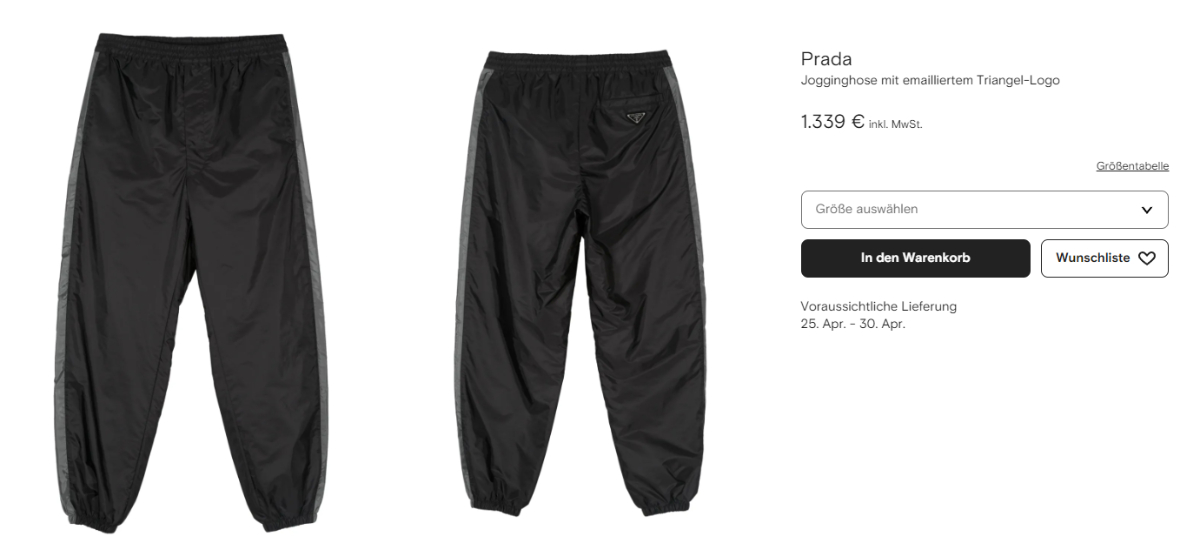Save item with the Wunschliste button
1200x543 pixels.
[1104, 258]
